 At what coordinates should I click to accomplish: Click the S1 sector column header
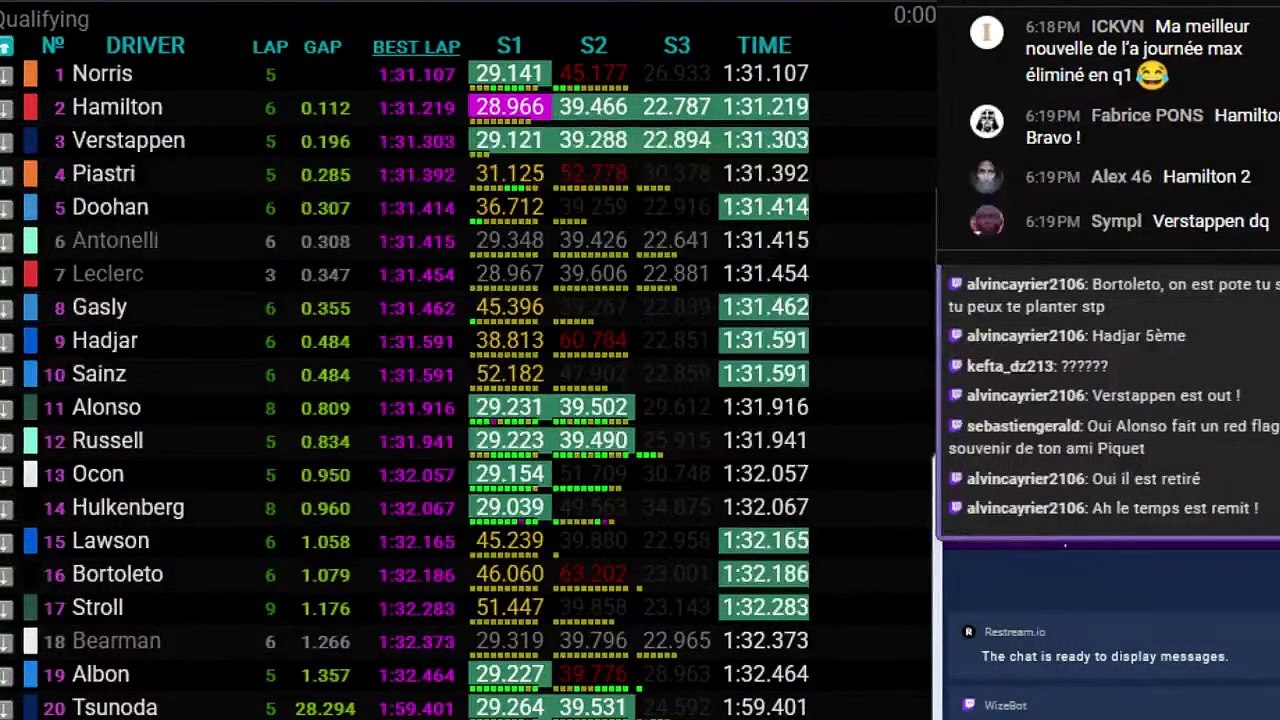tap(509, 46)
